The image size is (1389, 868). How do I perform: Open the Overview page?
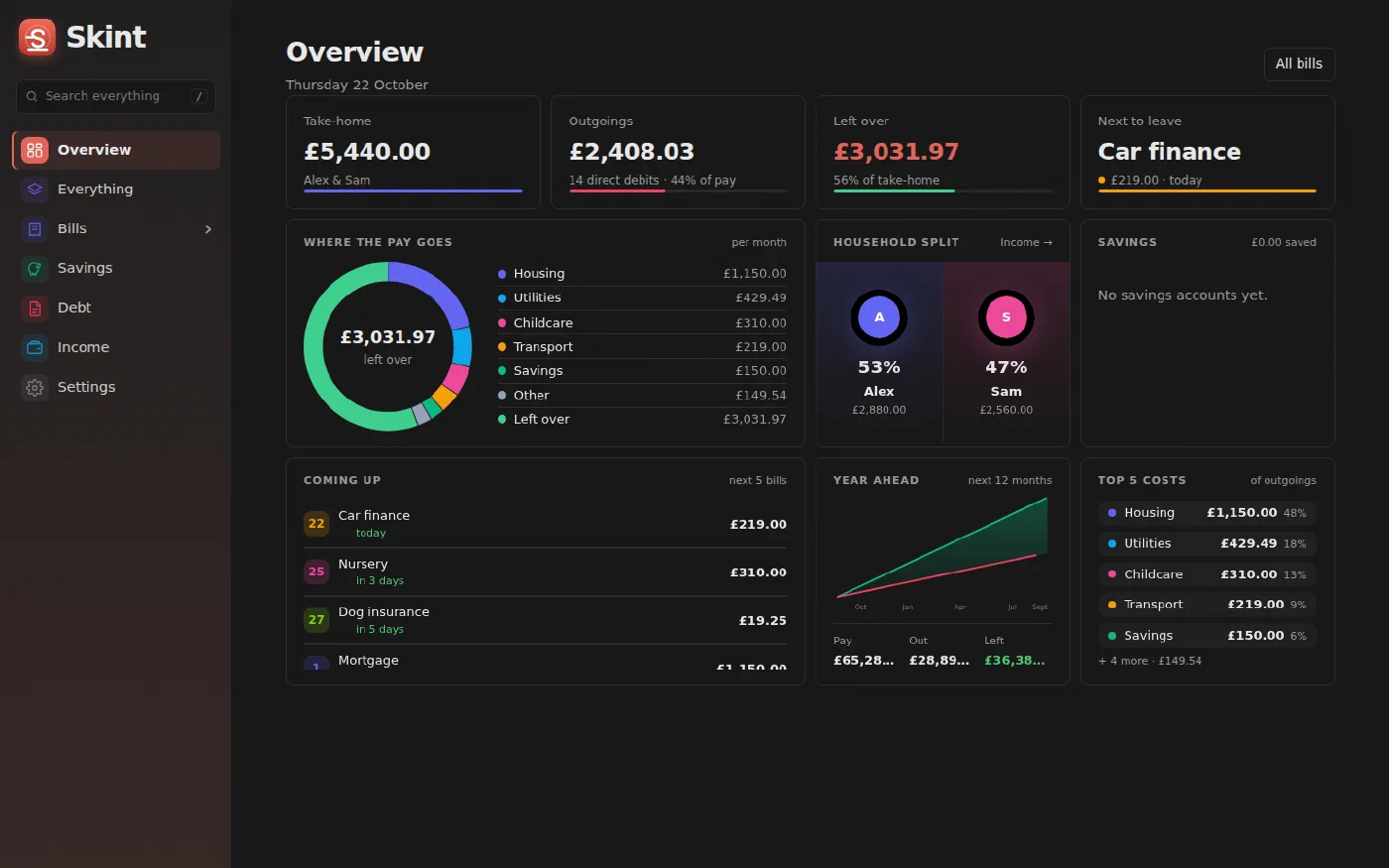click(116, 150)
